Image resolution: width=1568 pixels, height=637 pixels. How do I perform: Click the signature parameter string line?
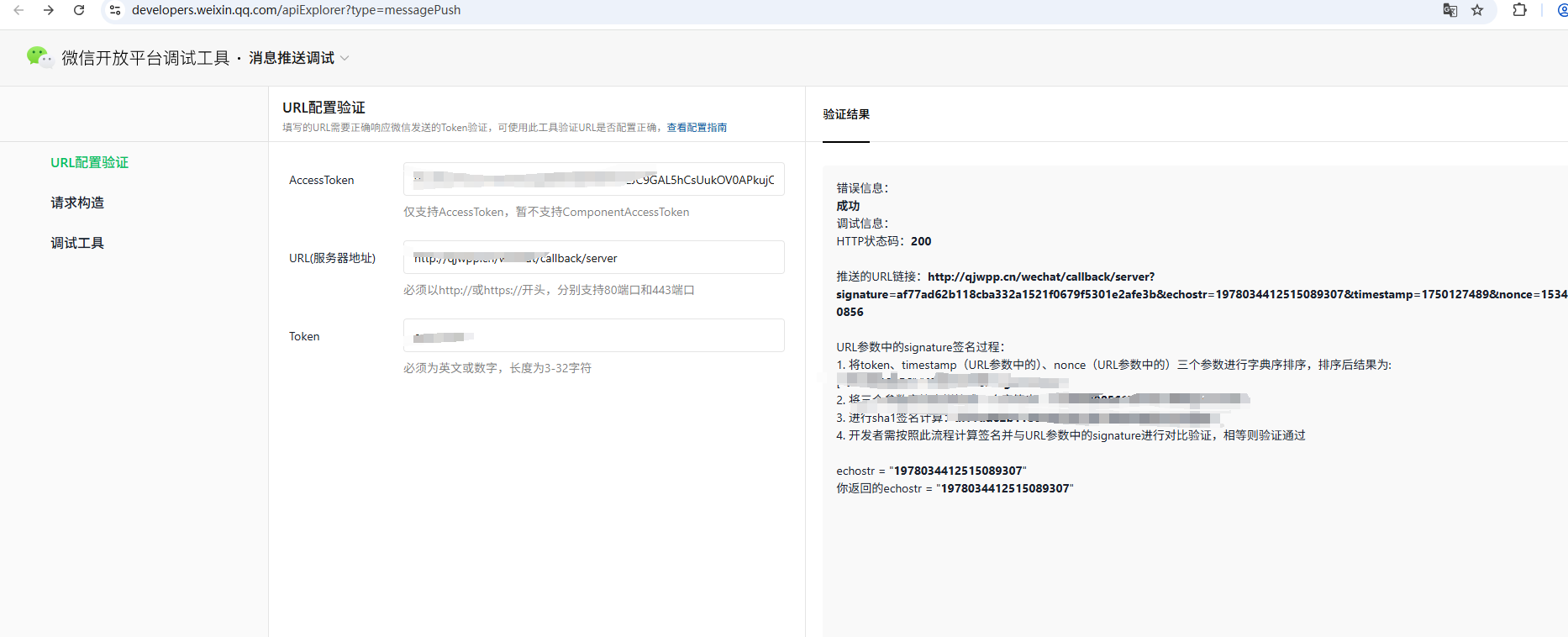(1202, 294)
